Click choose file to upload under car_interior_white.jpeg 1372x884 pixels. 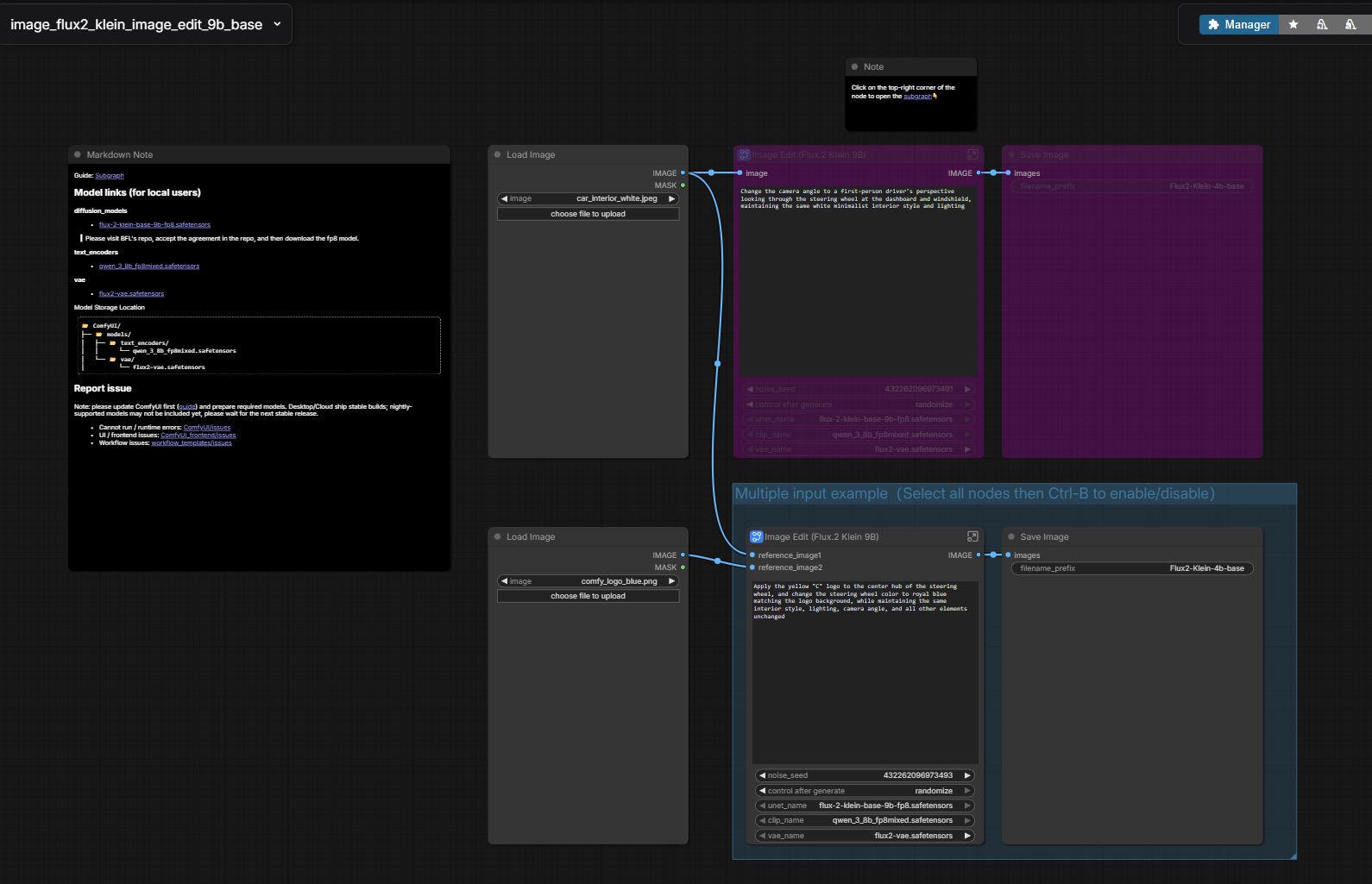tap(588, 214)
